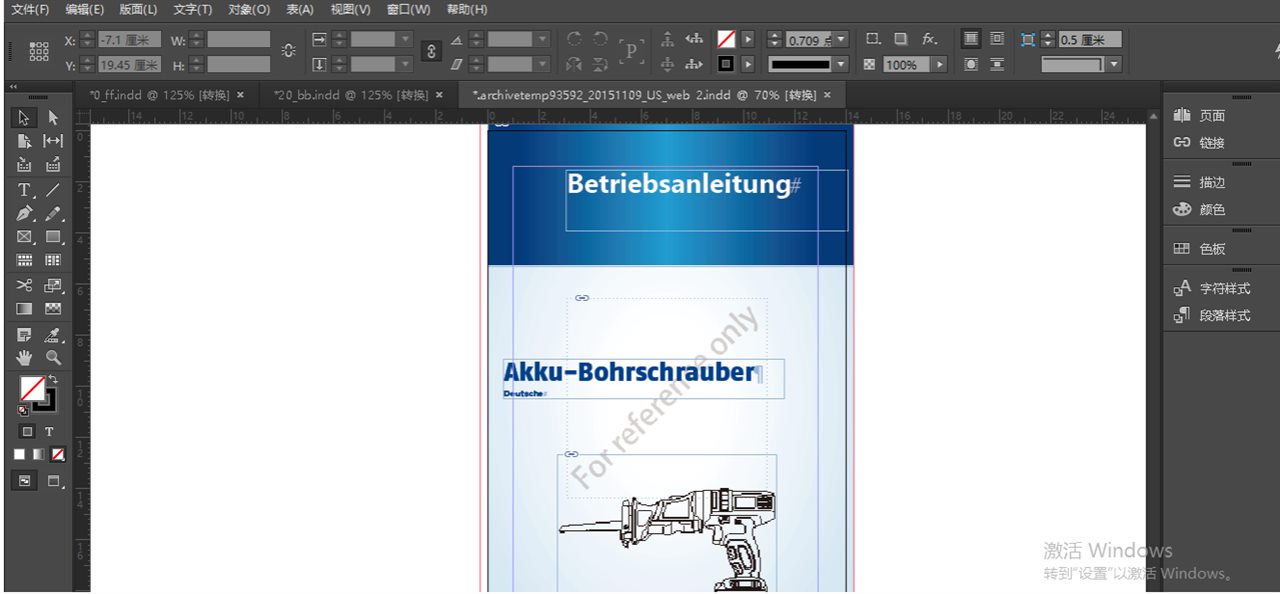
Task: Select the Type tool
Action: pos(24,190)
